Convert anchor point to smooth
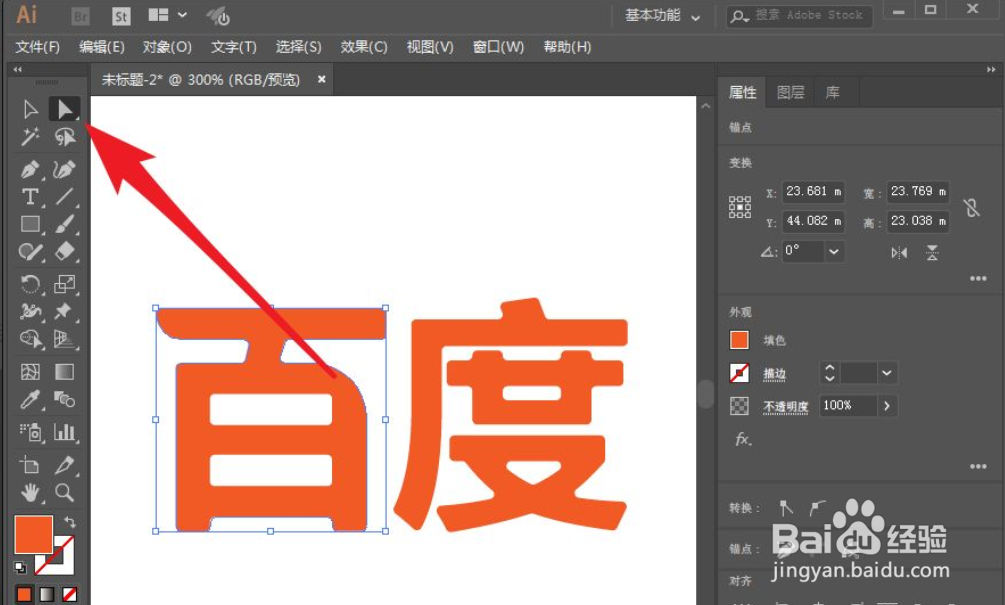Image resolution: width=1005 pixels, height=605 pixels. tap(817, 508)
